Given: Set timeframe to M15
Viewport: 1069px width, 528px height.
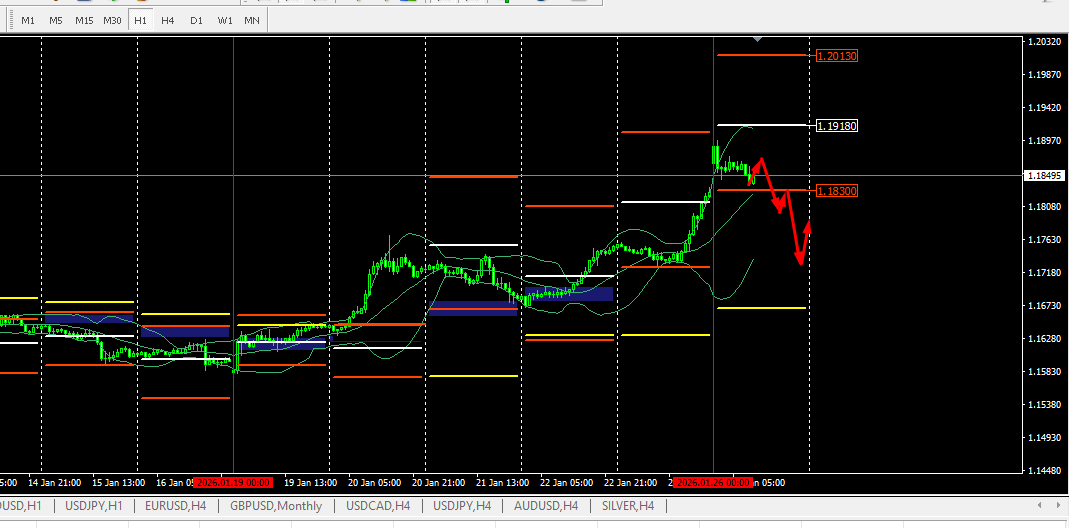Looking at the screenshot, I should (84, 20).
